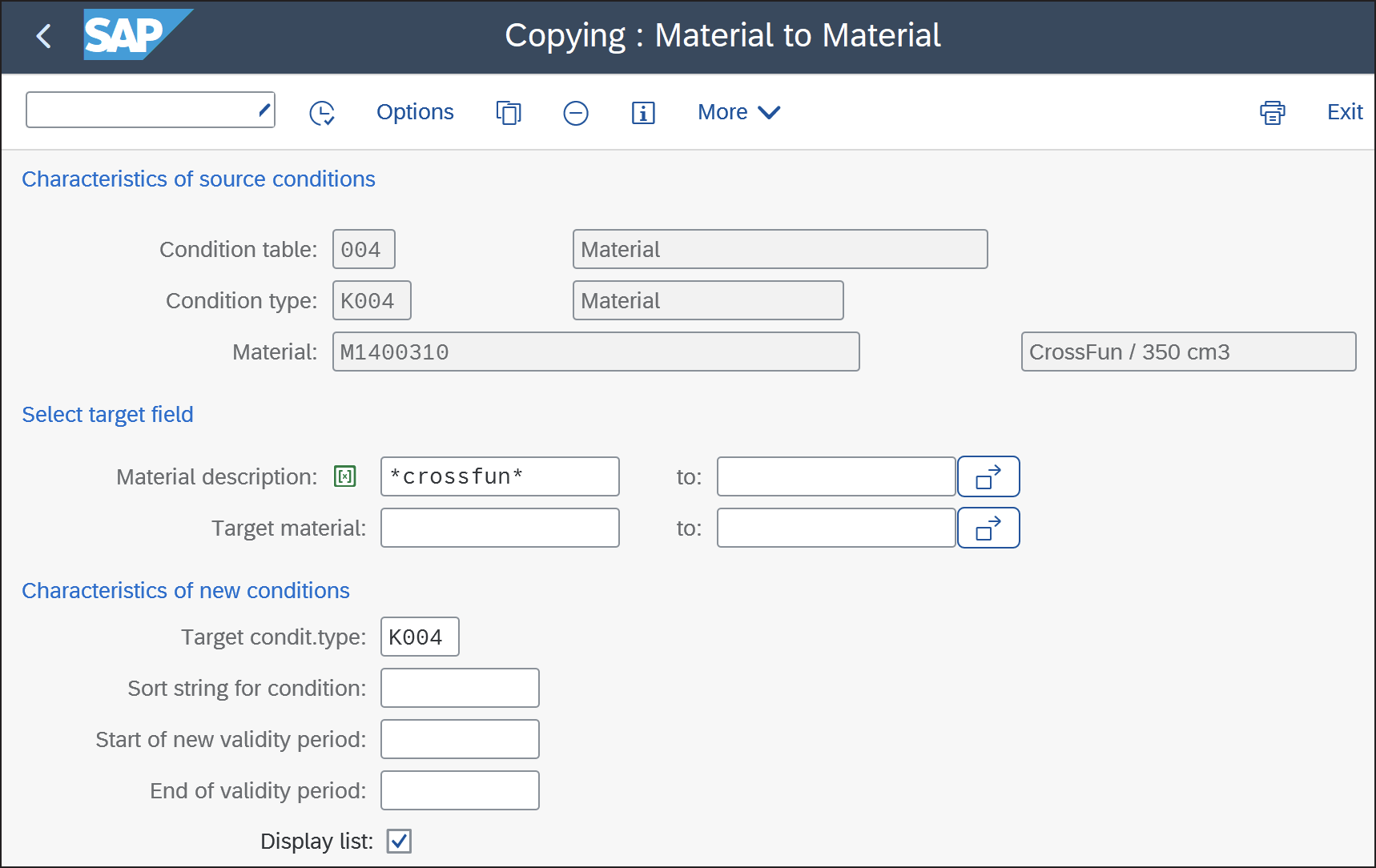Viewport: 1376px width, 868px height.
Task: Click selection option icon beside Material description
Action: tap(345, 476)
